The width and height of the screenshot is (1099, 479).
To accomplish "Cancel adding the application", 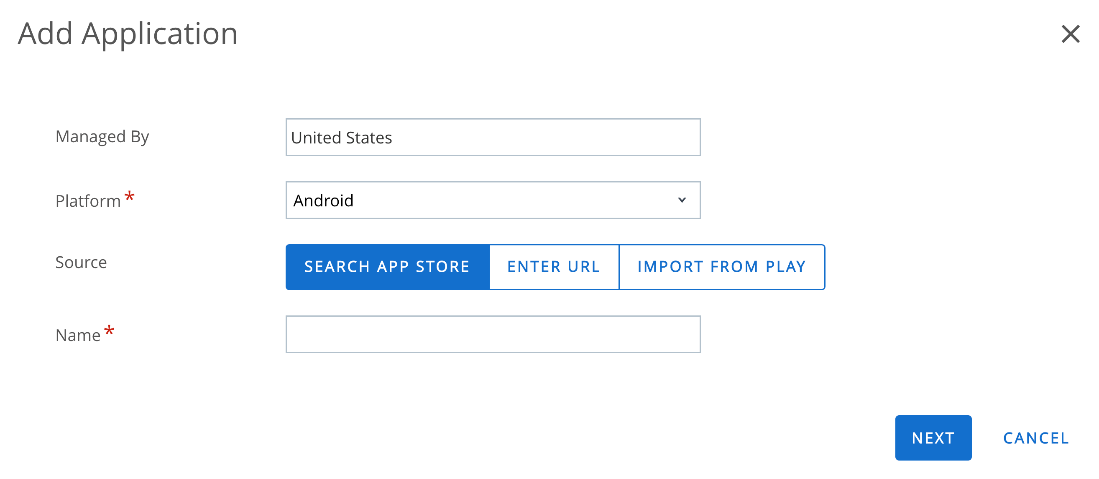I will pos(1036,438).
